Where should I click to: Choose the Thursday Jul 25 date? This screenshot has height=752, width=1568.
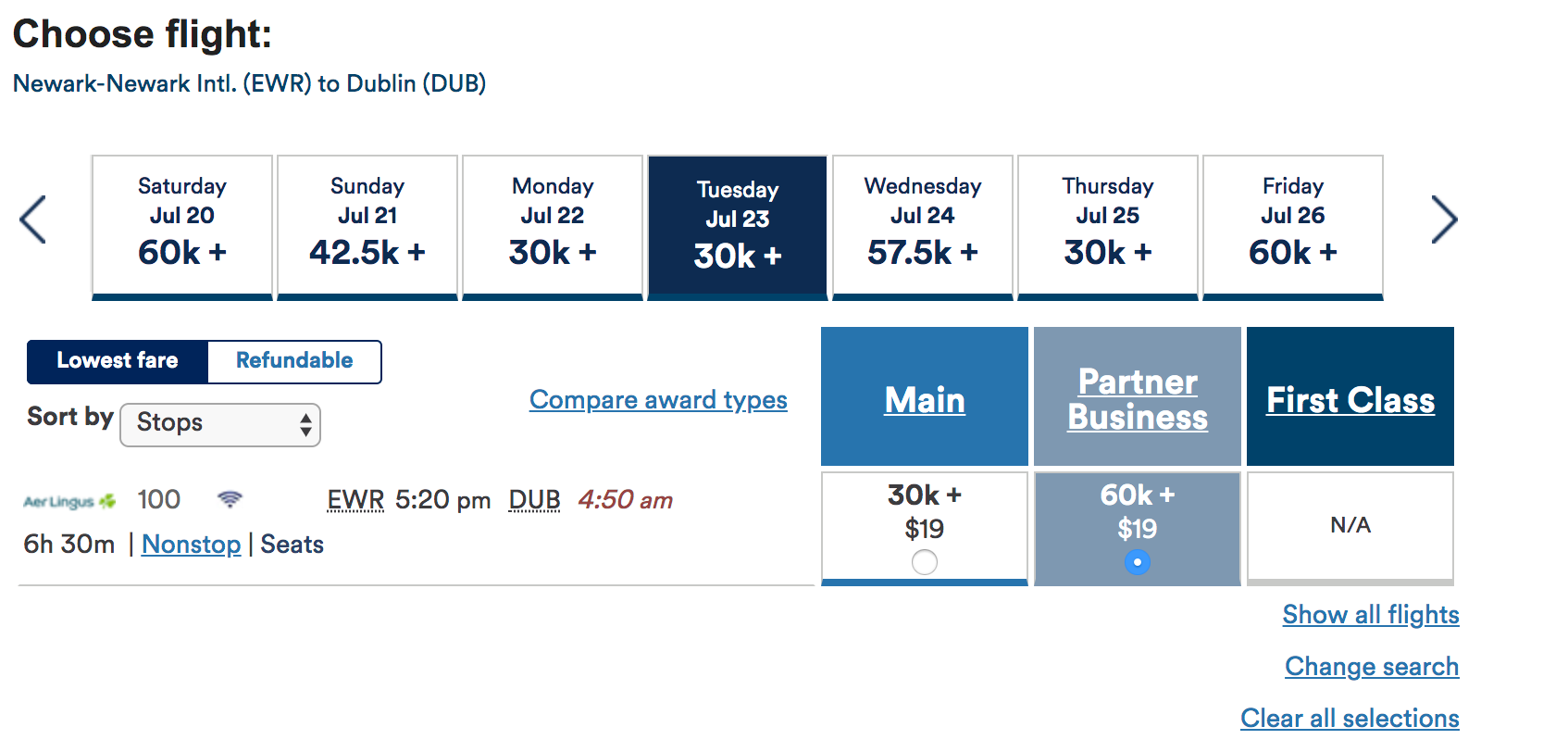pos(1108,226)
